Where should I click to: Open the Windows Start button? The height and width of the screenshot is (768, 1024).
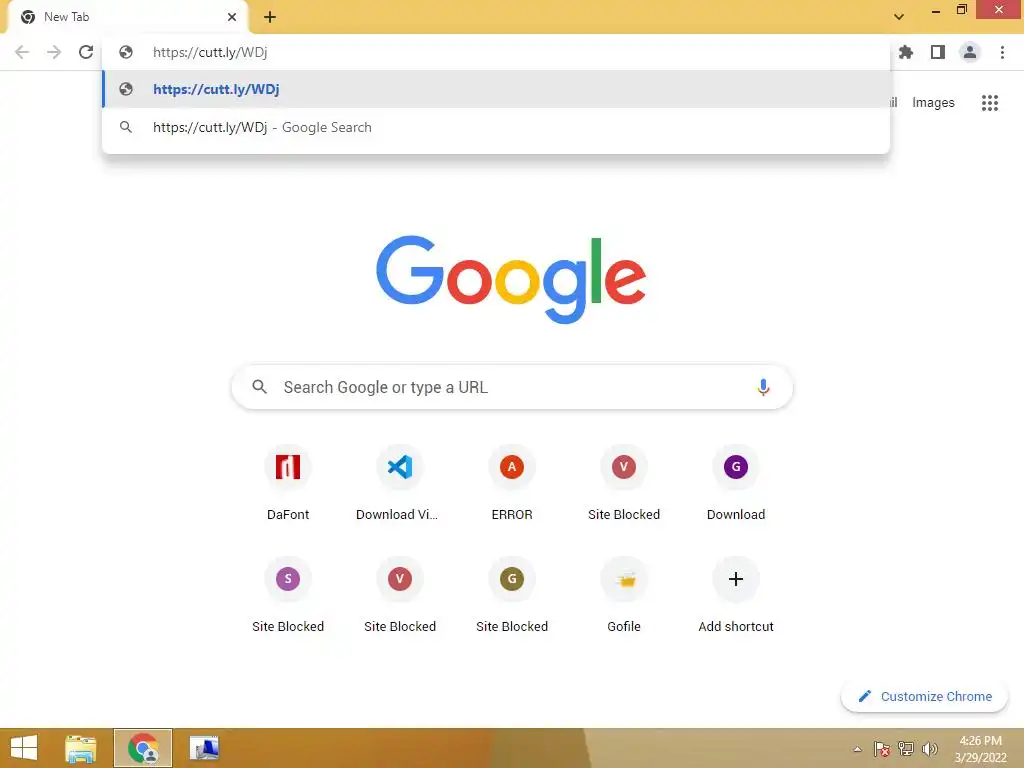(x=24, y=748)
